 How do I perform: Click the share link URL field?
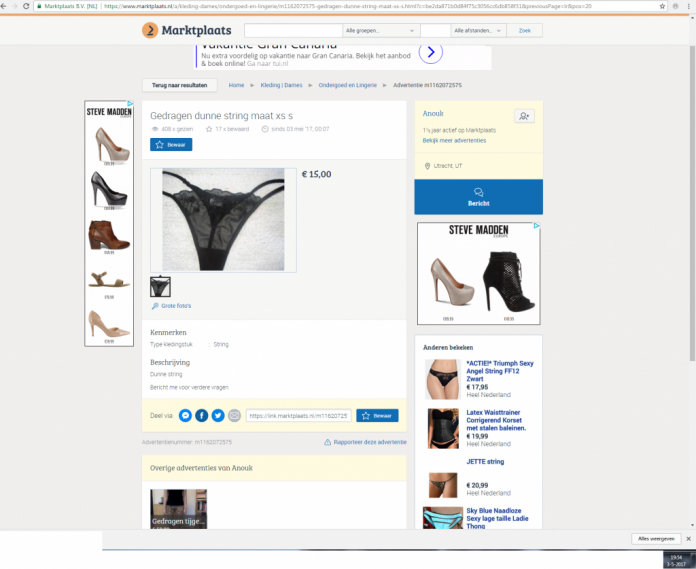(x=298, y=415)
